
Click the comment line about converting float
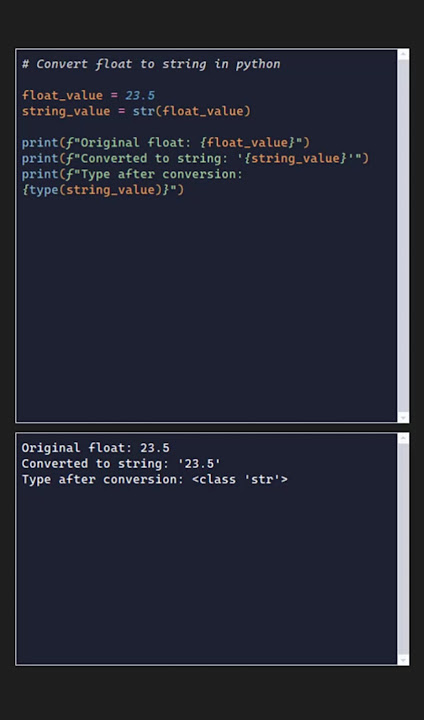coord(151,64)
